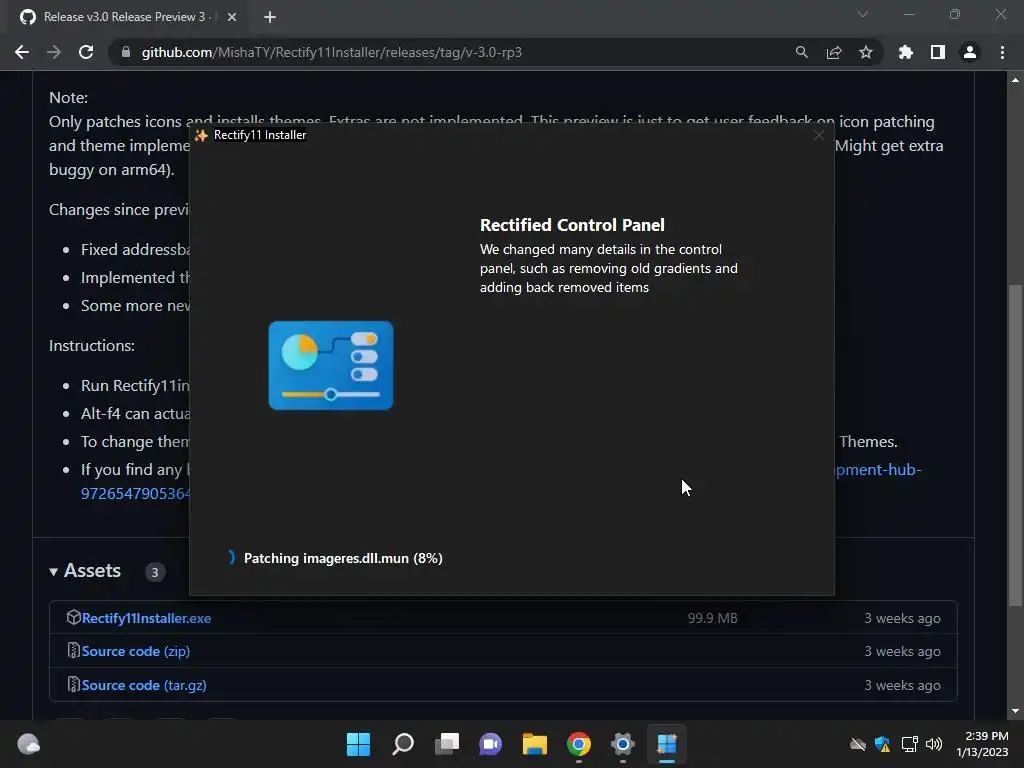Open Windows Security tray icon
Viewport: 1024px width, 768px height.
click(x=882, y=744)
